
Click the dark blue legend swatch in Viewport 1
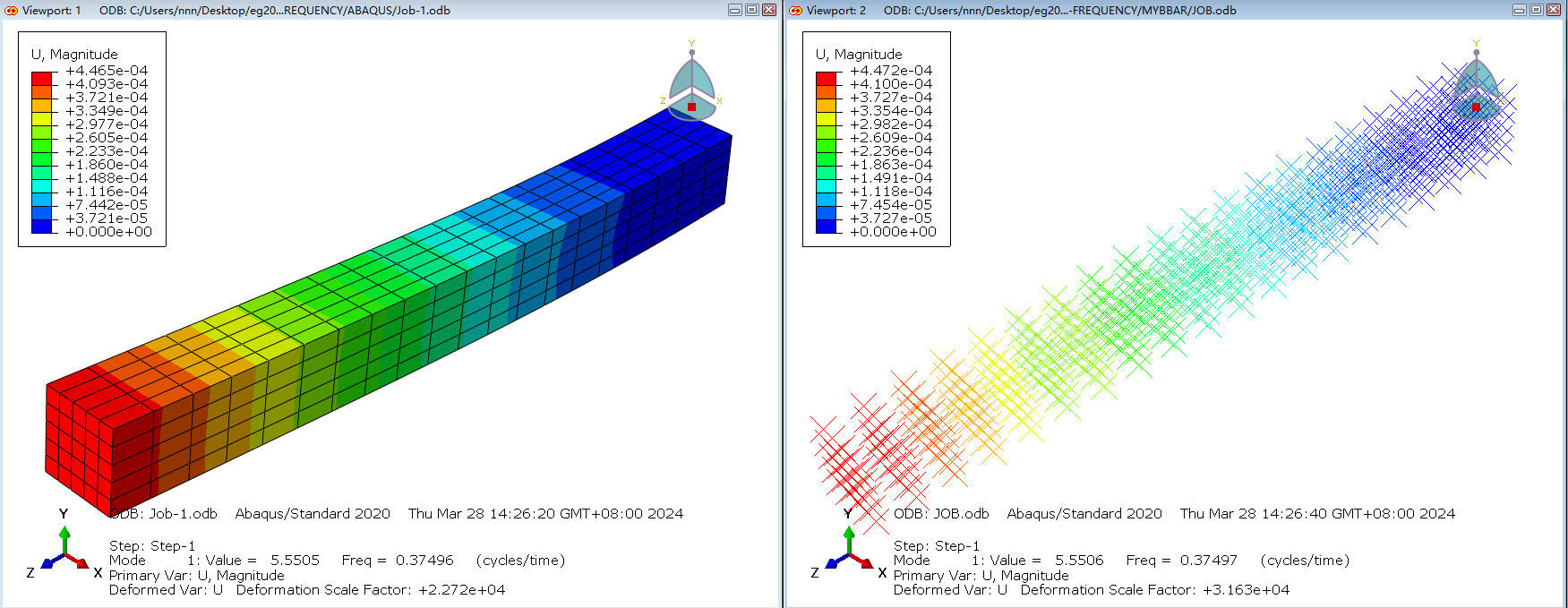coord(42,226)
